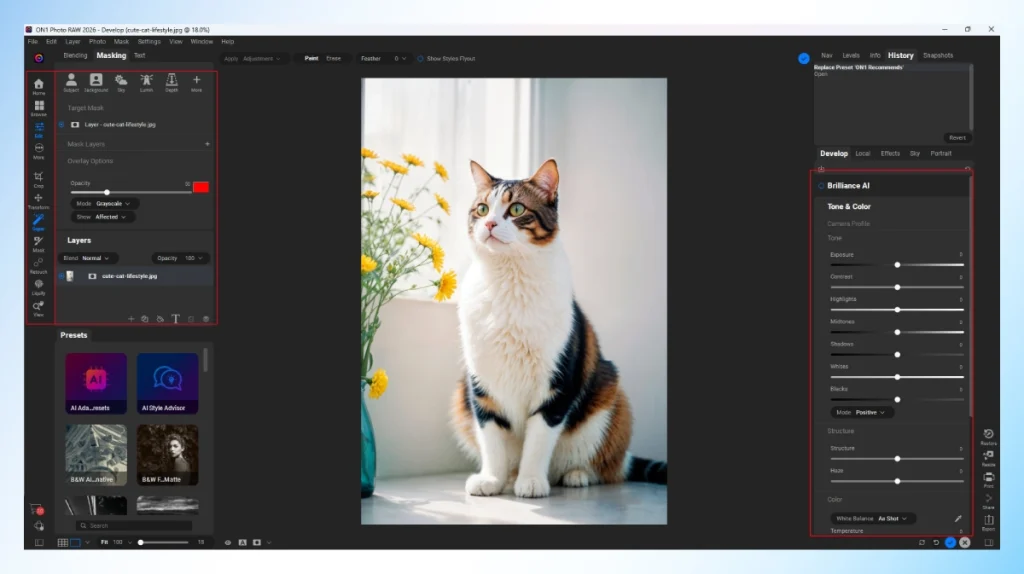1024x574 pixels.
Task: Click the red overlay color swatch
Action: [x=200, y=187]
